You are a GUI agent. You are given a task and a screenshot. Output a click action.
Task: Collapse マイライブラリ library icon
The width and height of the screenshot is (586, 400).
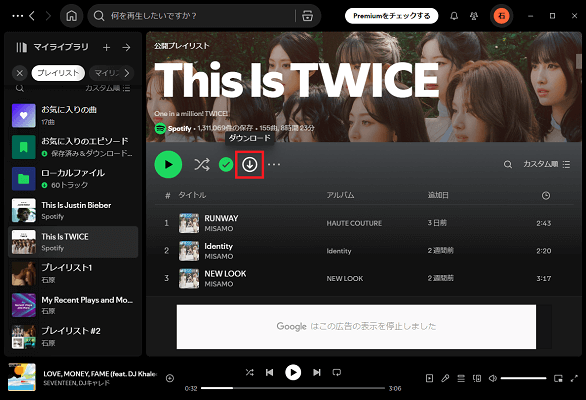[x=22, y=47]
